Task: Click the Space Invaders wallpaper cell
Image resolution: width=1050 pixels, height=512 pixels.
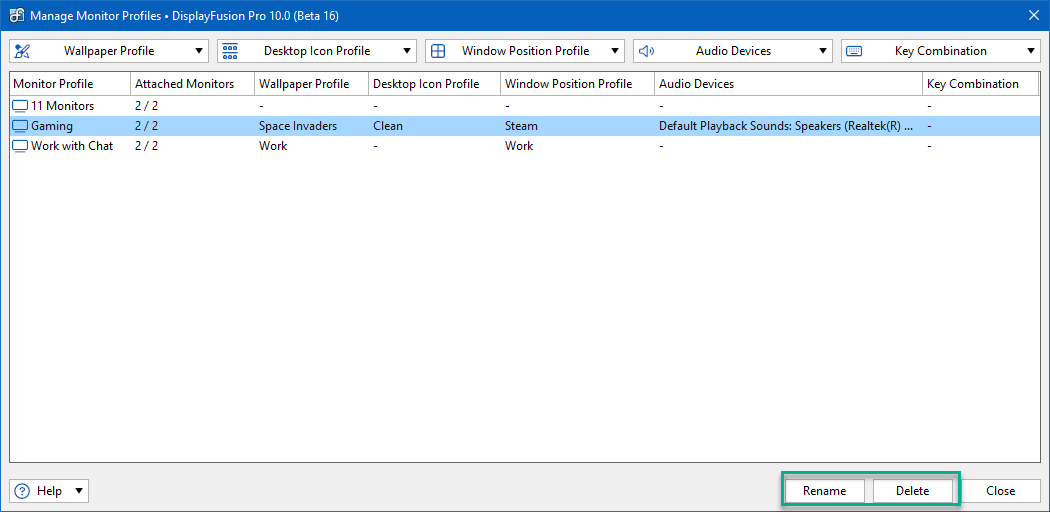Action: (x=298, y=126)
